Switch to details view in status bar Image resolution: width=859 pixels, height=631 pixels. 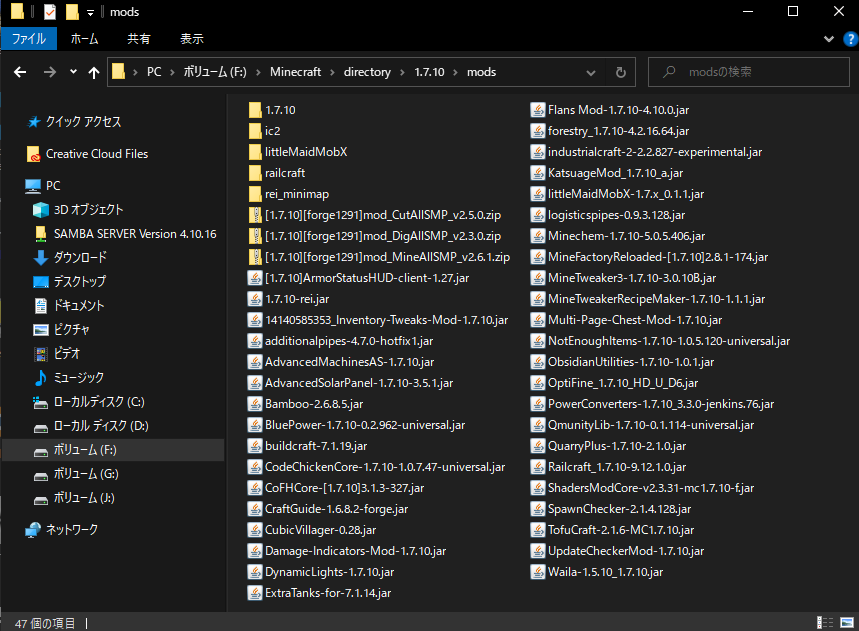(824, 623)
